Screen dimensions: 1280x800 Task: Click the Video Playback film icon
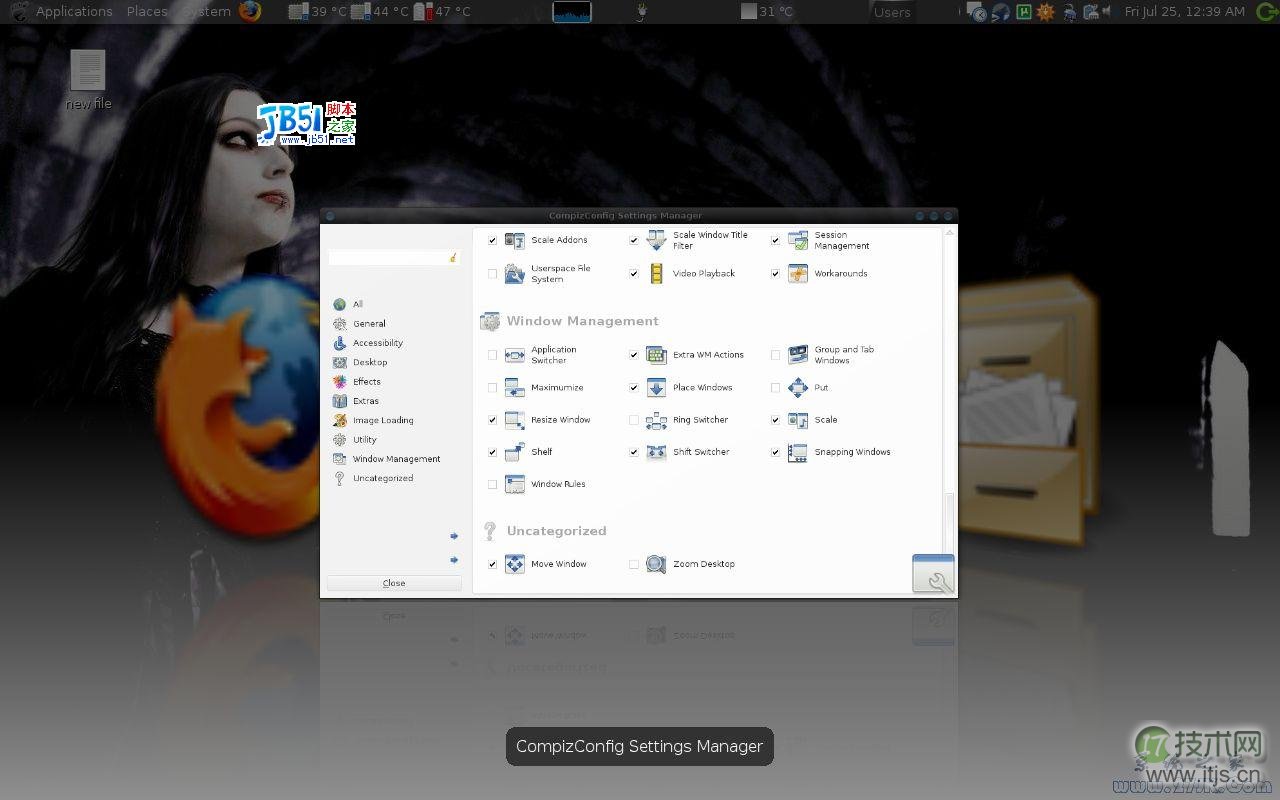click(x=656, y=274)
